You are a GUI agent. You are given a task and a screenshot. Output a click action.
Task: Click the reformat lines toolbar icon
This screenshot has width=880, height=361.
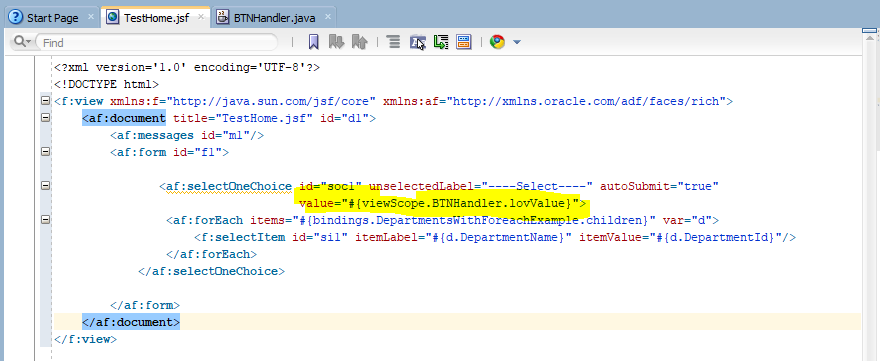tap(393, 42)
